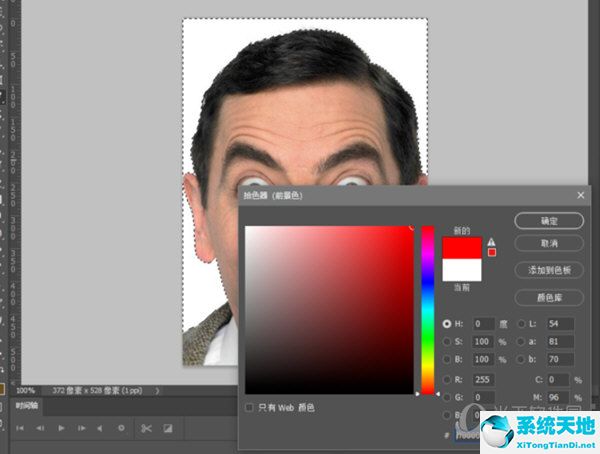Jump to first frame in timeline
The image size is (600, 454).
19,428
